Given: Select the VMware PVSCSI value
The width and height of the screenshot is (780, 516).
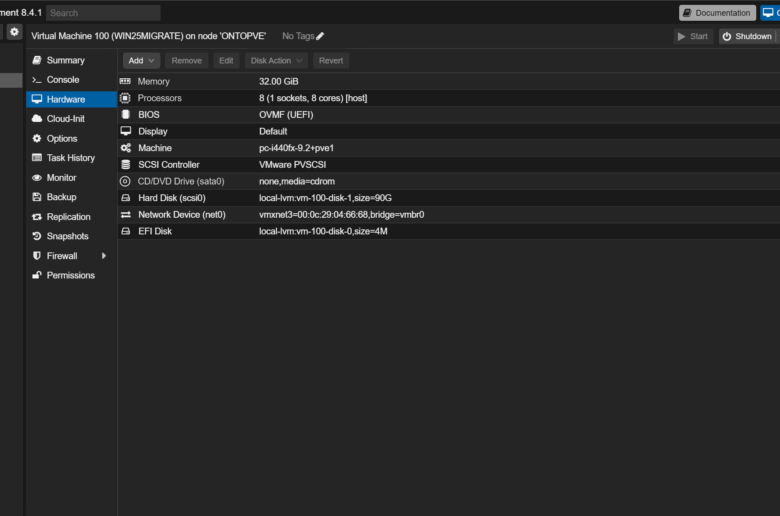Looking at the screenshot, I should pyautogui.click(x=292, y=165).
